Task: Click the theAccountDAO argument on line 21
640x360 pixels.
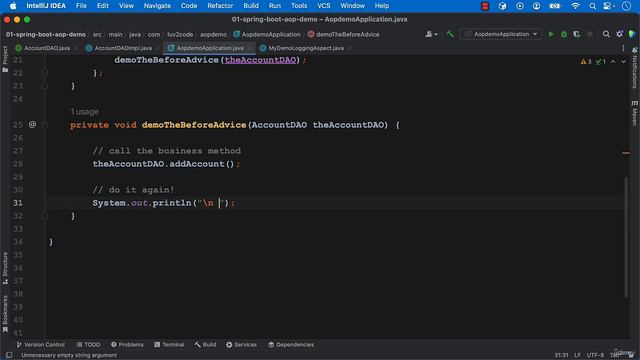Action: 260,60
